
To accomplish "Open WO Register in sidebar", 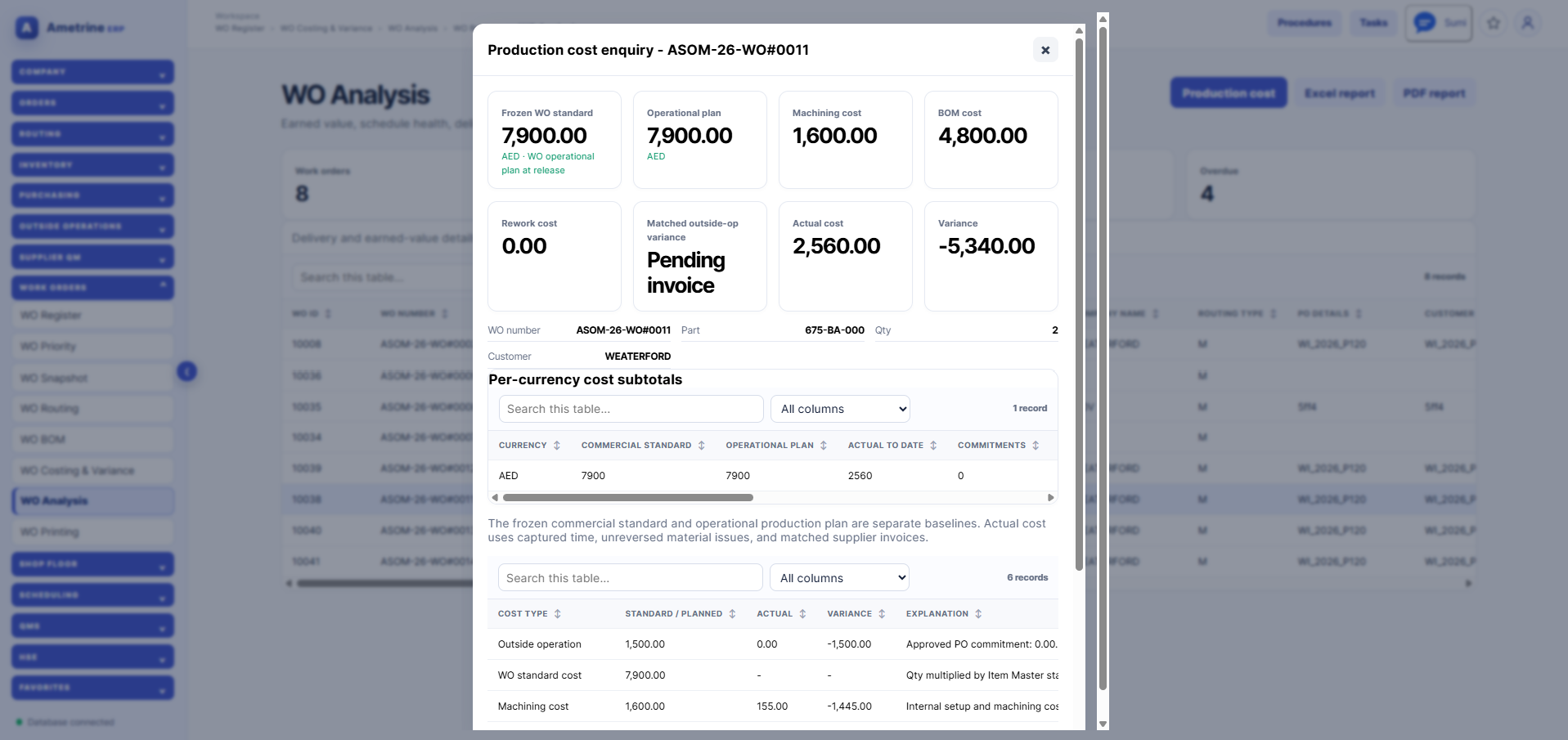I will point(92,316).
